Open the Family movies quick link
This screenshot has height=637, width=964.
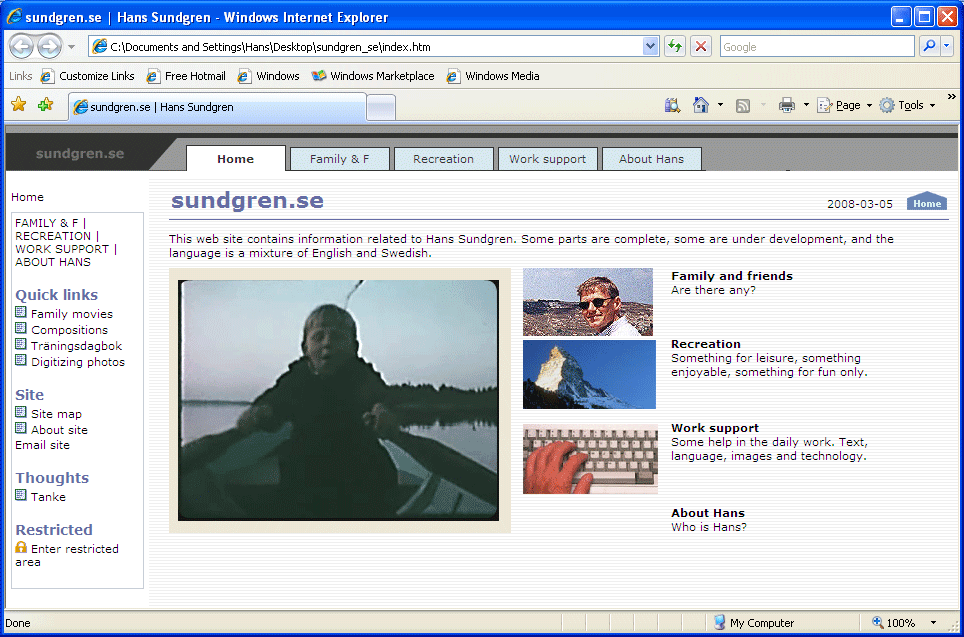pyautogui.click(x=72, y=314)
